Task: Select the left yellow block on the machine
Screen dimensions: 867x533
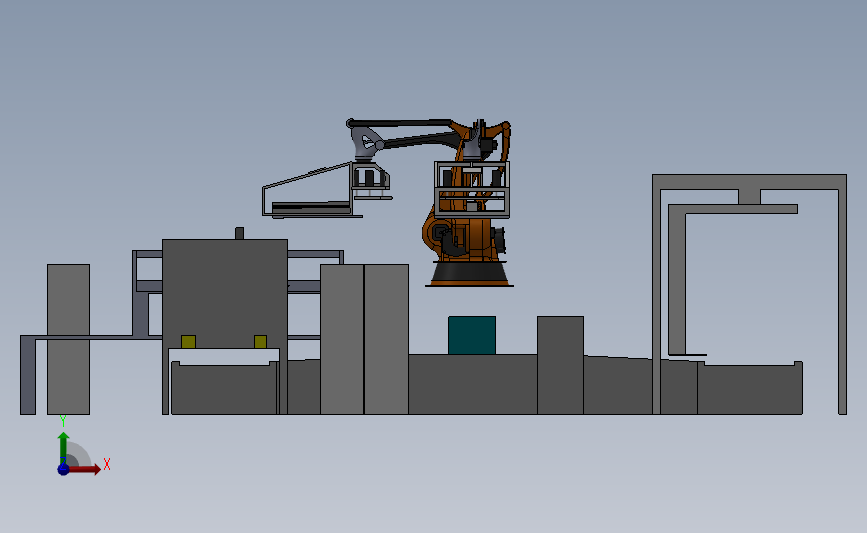Action: pyautogui.click(x=188, y=342)
